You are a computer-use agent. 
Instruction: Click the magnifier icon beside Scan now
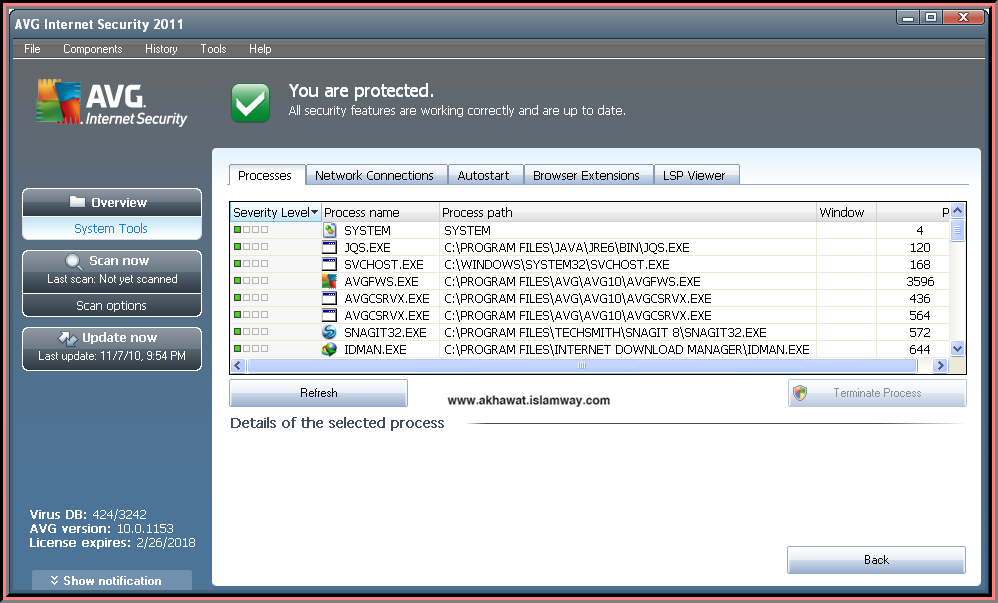[x=74, y=261]
